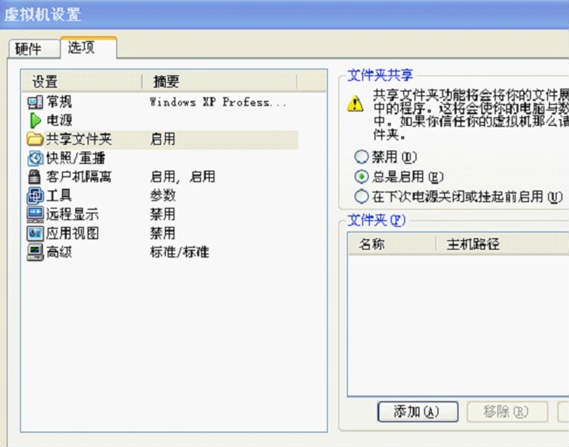
Task: Enable until next power off radio option
Action: point(361,197)
